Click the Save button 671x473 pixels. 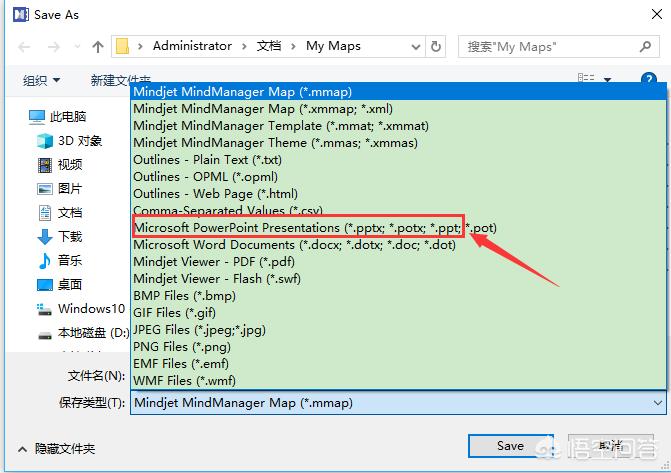pos(510,446)
